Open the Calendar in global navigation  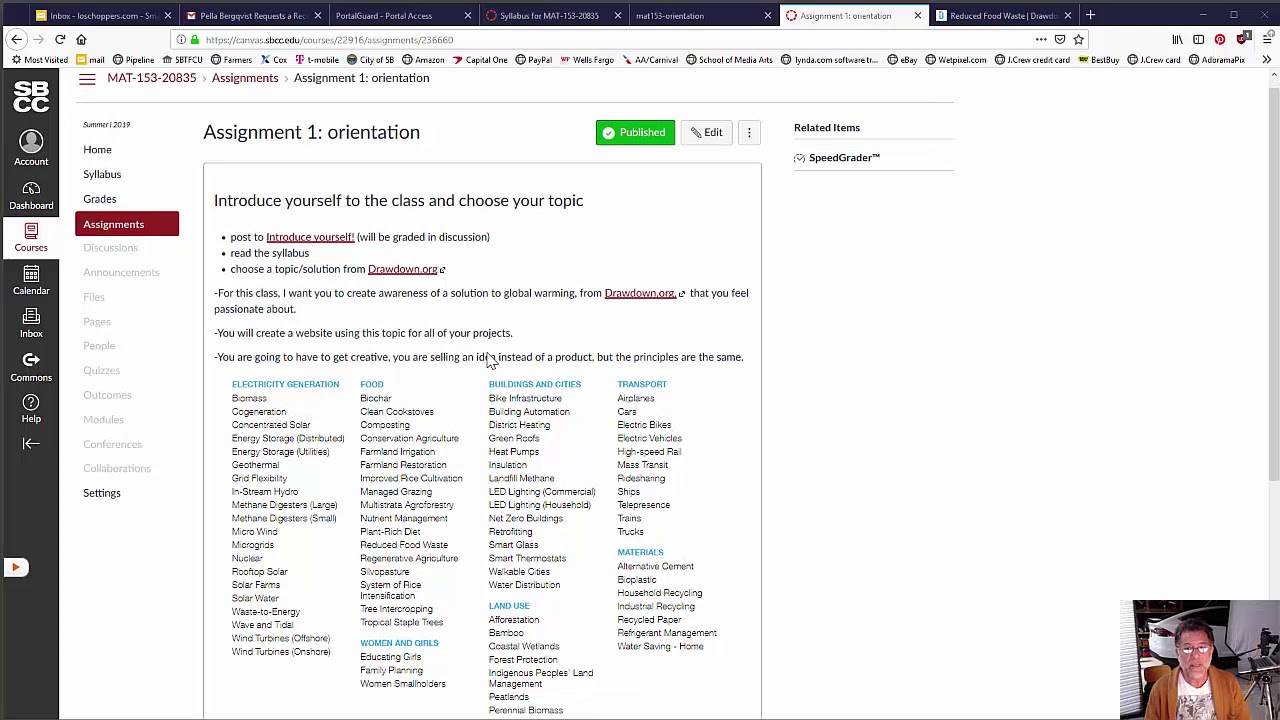pyautogui.click(x=31, y=280)
